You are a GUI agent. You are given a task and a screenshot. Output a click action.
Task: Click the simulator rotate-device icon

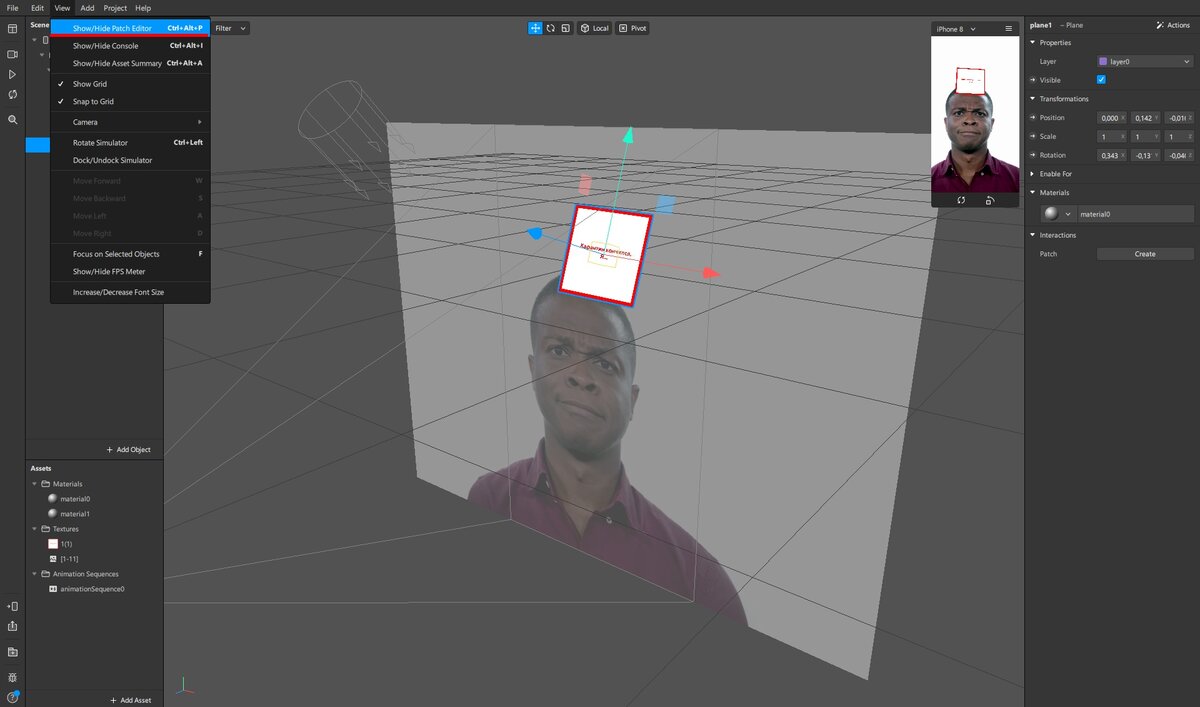click(989, 200)
